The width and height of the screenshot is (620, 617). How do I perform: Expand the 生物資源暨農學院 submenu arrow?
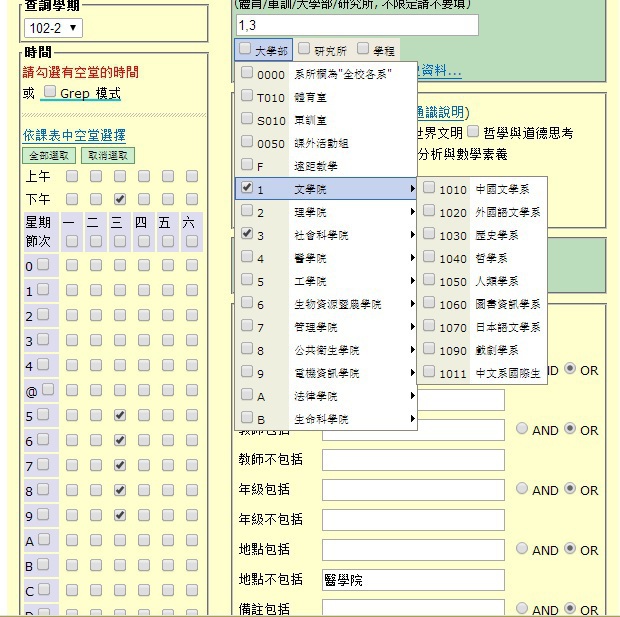pos(412,304)
